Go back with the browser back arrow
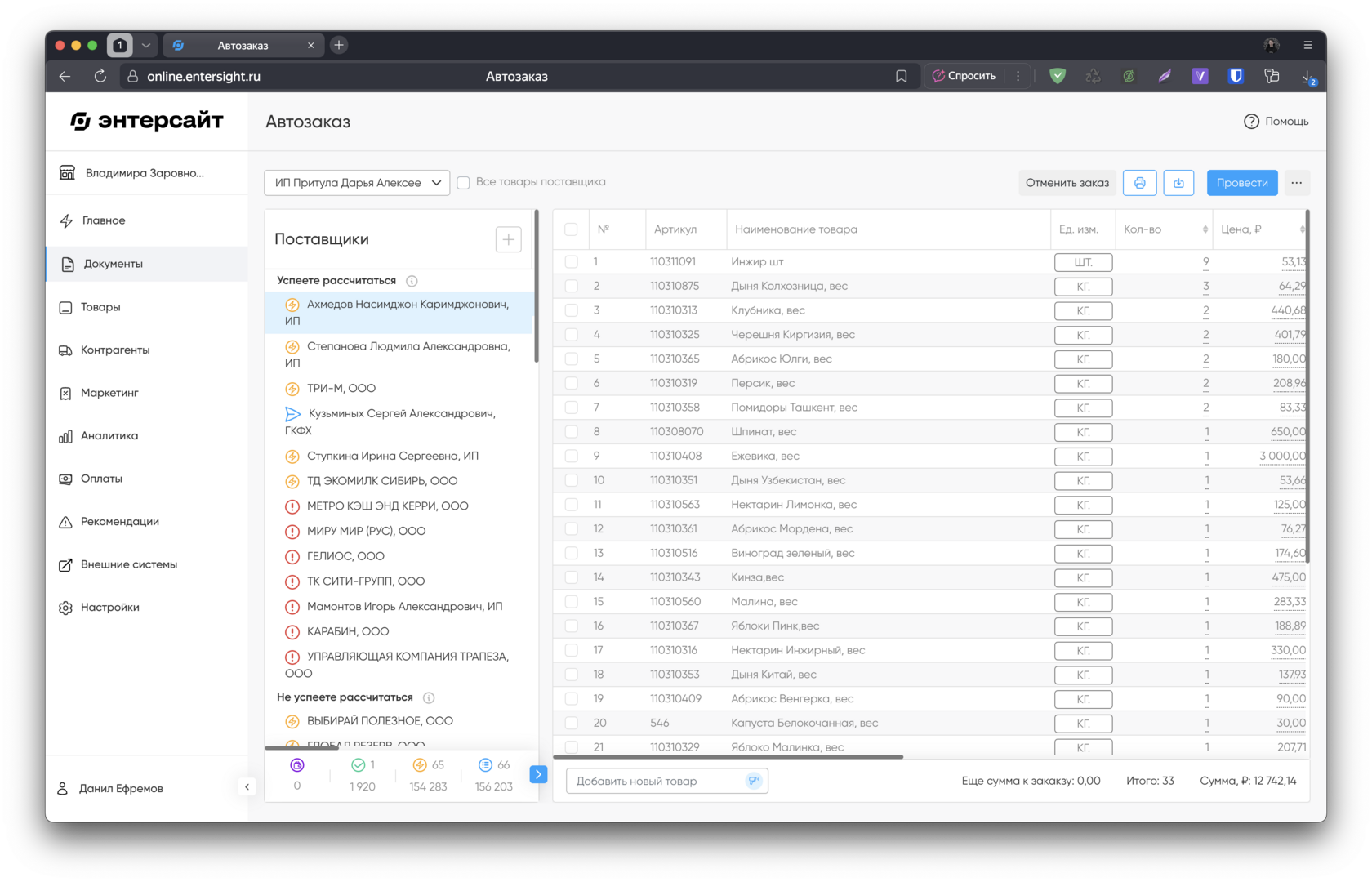This screenshot has height=882, width=1372. point(65,76)
